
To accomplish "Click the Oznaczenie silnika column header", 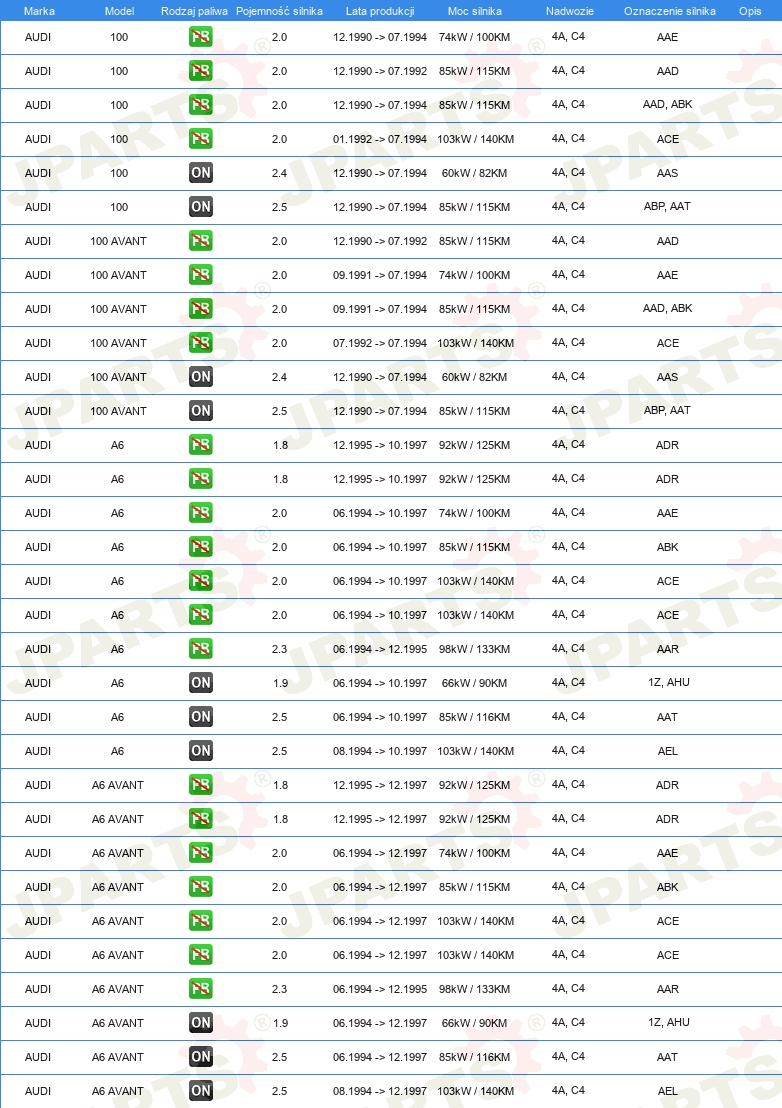I will tap(670, 11).
